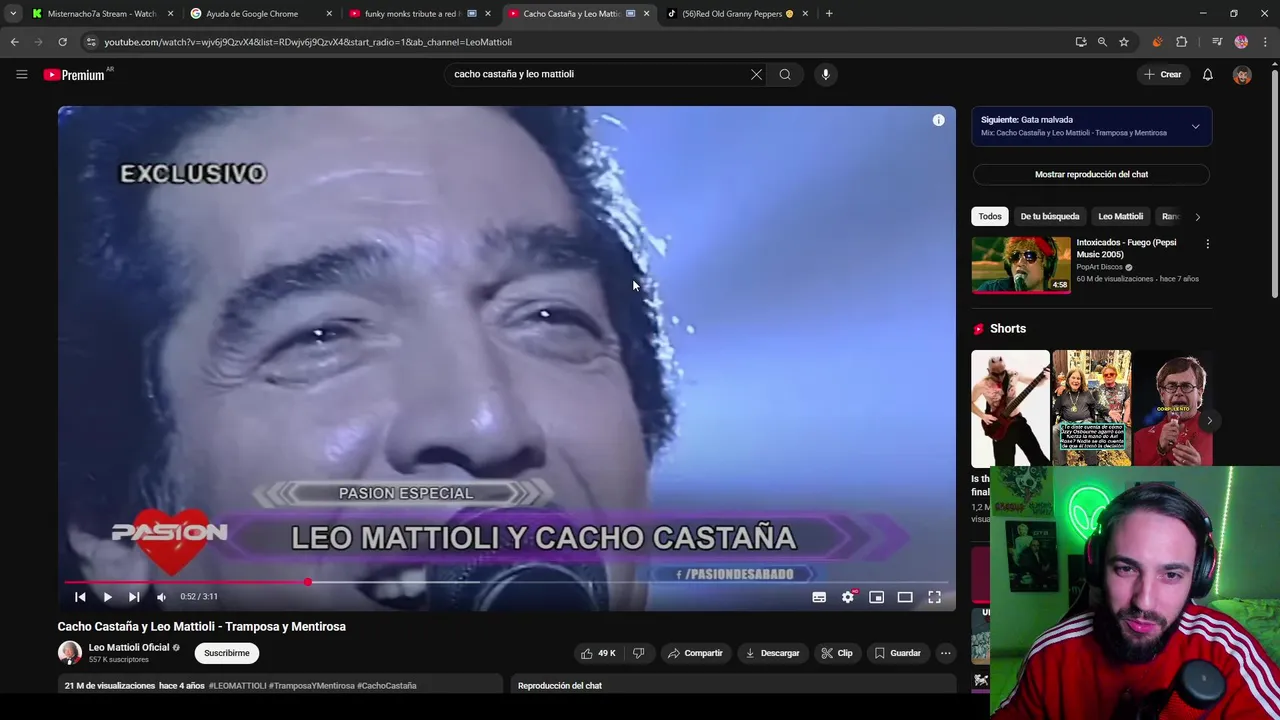Save the video with Guardar
The width and height of the screenshot is (1280, 720).
point(897,653)
